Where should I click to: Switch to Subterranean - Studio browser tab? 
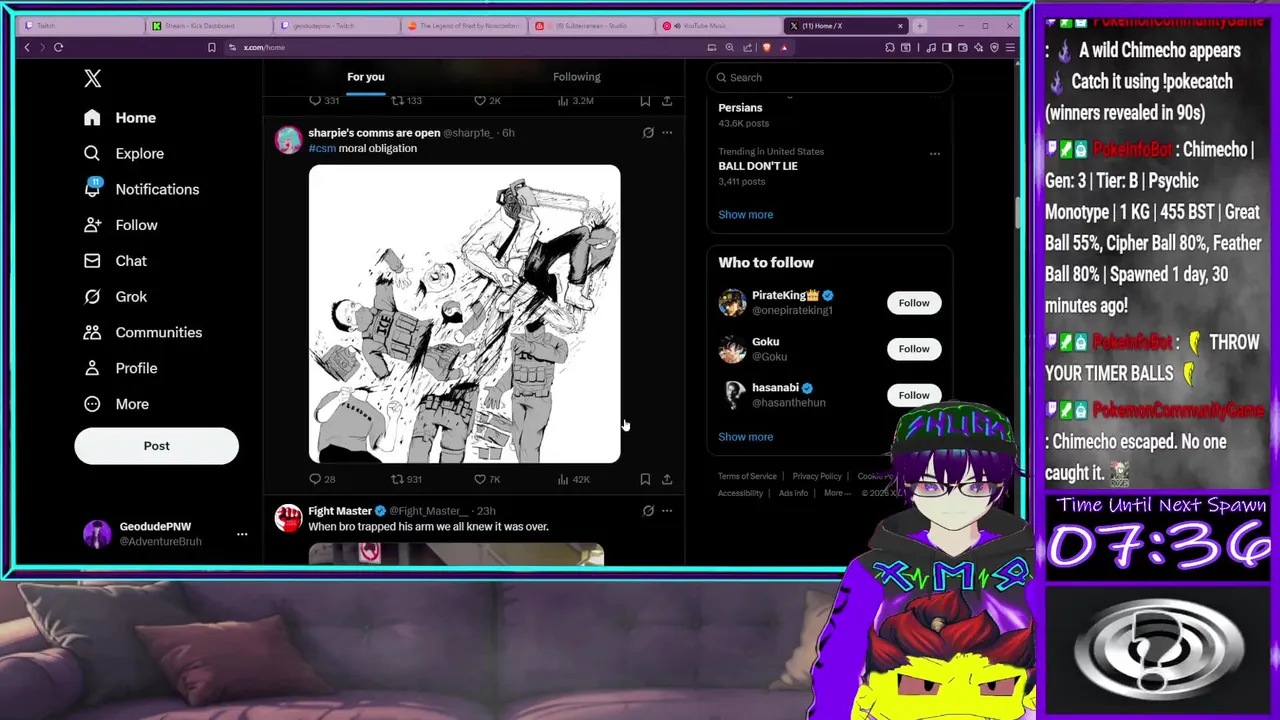[x=590, y=26]
